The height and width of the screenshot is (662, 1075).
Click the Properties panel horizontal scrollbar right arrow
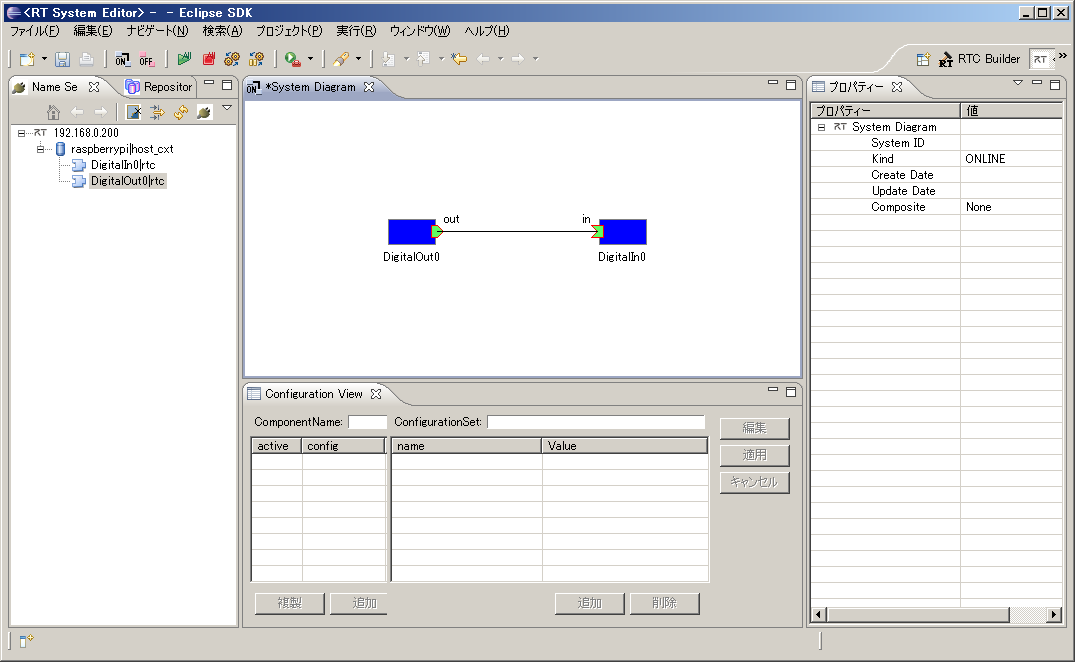(1054, 615)
